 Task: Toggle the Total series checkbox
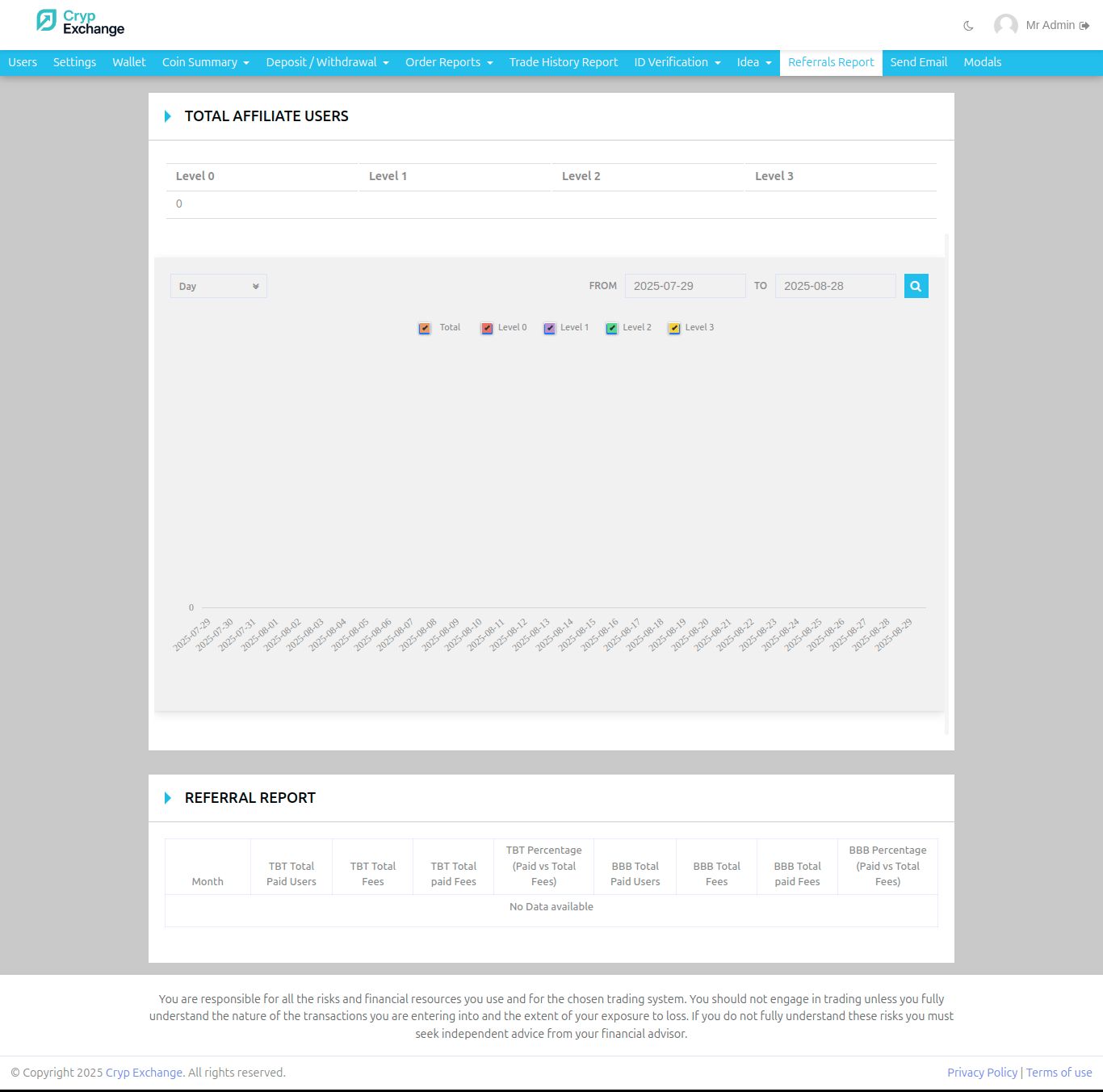[425, 328]
